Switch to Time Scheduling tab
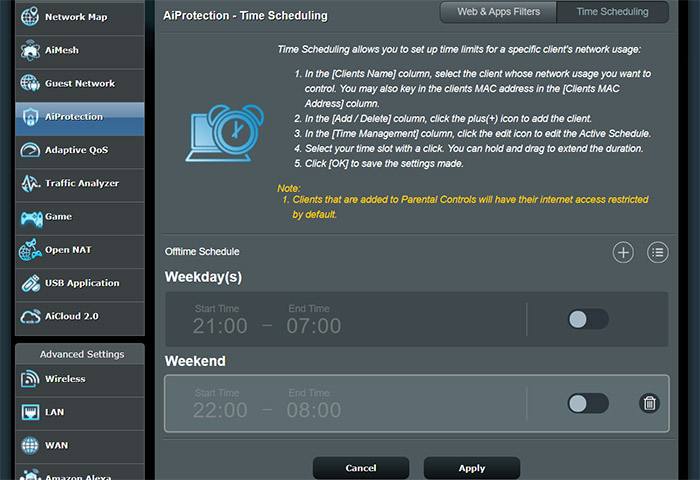The width and height of the screenshot is (700, 480). point(612,12)
